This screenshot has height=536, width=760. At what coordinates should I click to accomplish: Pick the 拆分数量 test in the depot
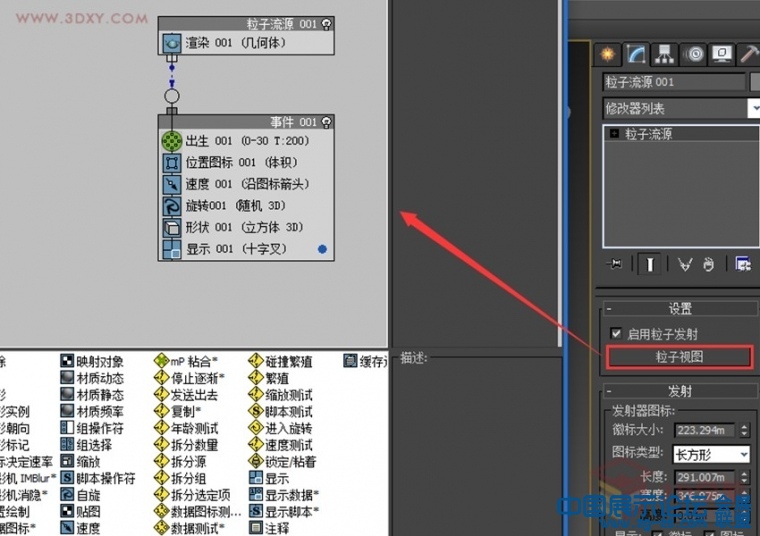[x=186, y=444]
